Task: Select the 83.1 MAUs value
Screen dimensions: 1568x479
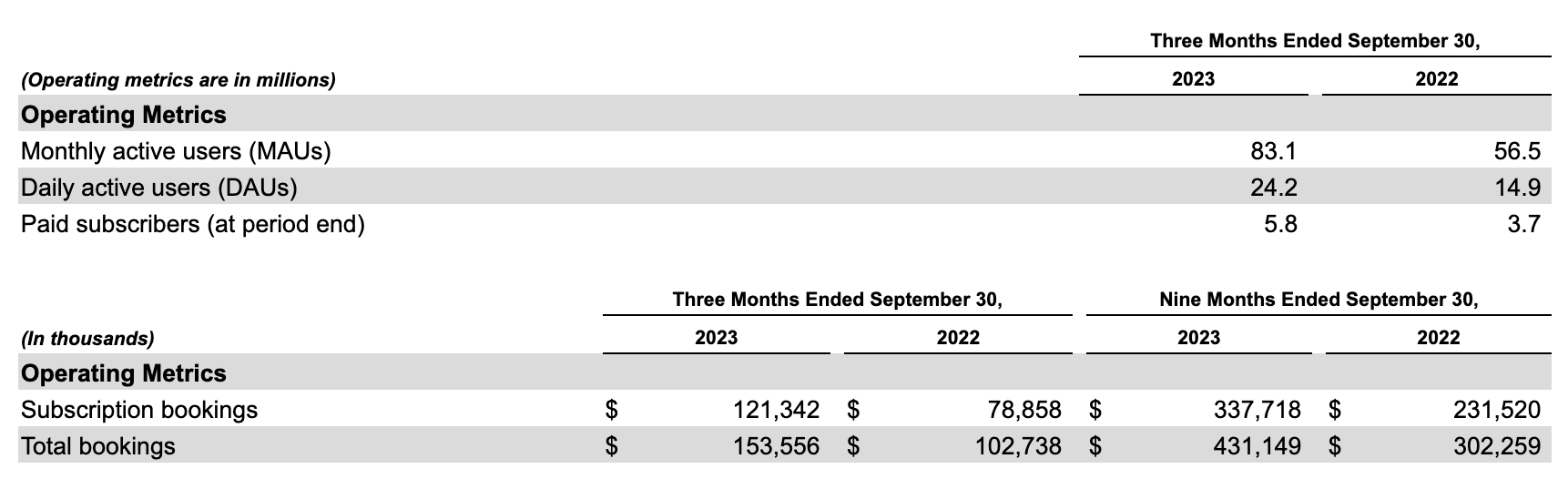Action: click(x=1273, y=151)
